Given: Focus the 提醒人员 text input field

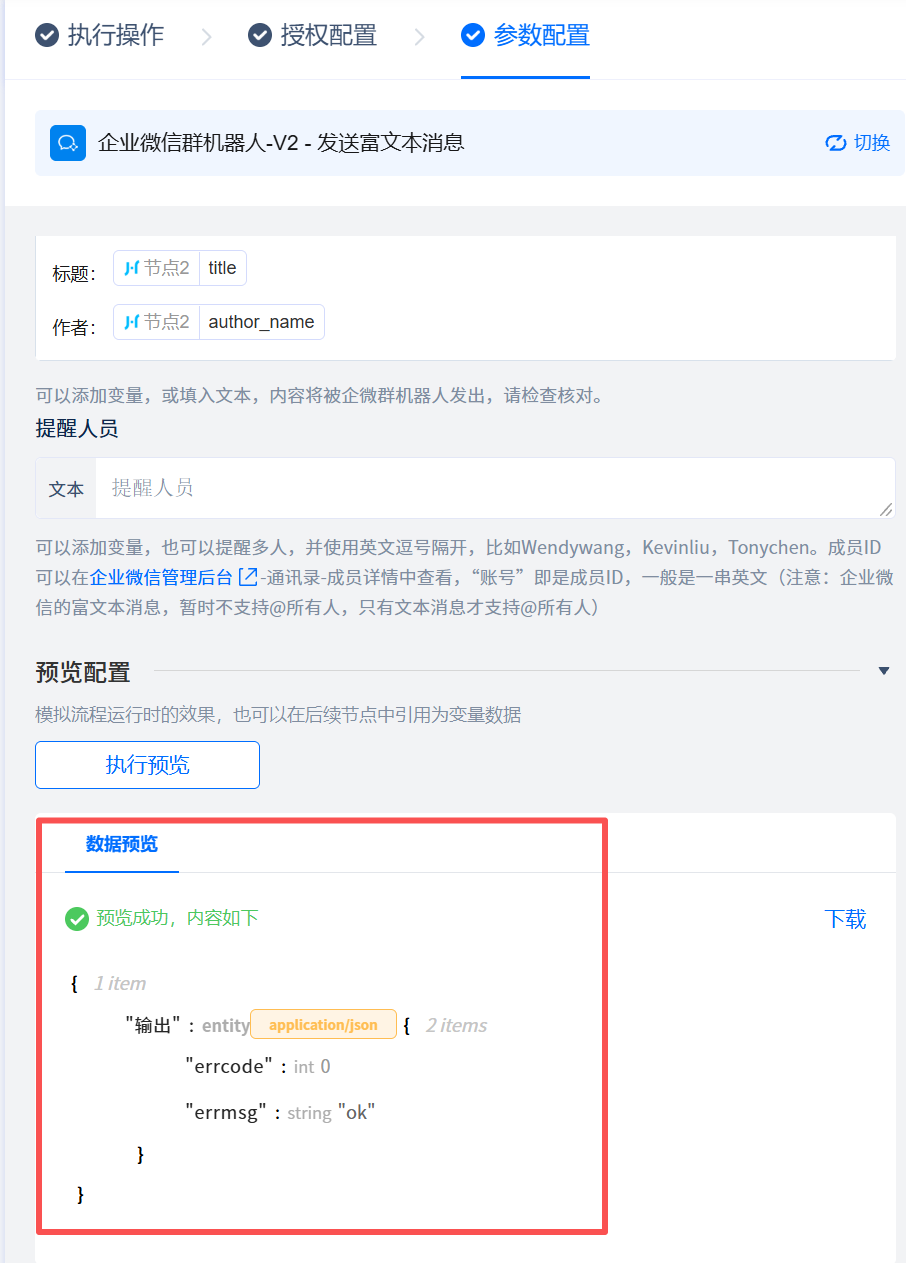Looking at the screenshot, I should (x=495, y=488).
